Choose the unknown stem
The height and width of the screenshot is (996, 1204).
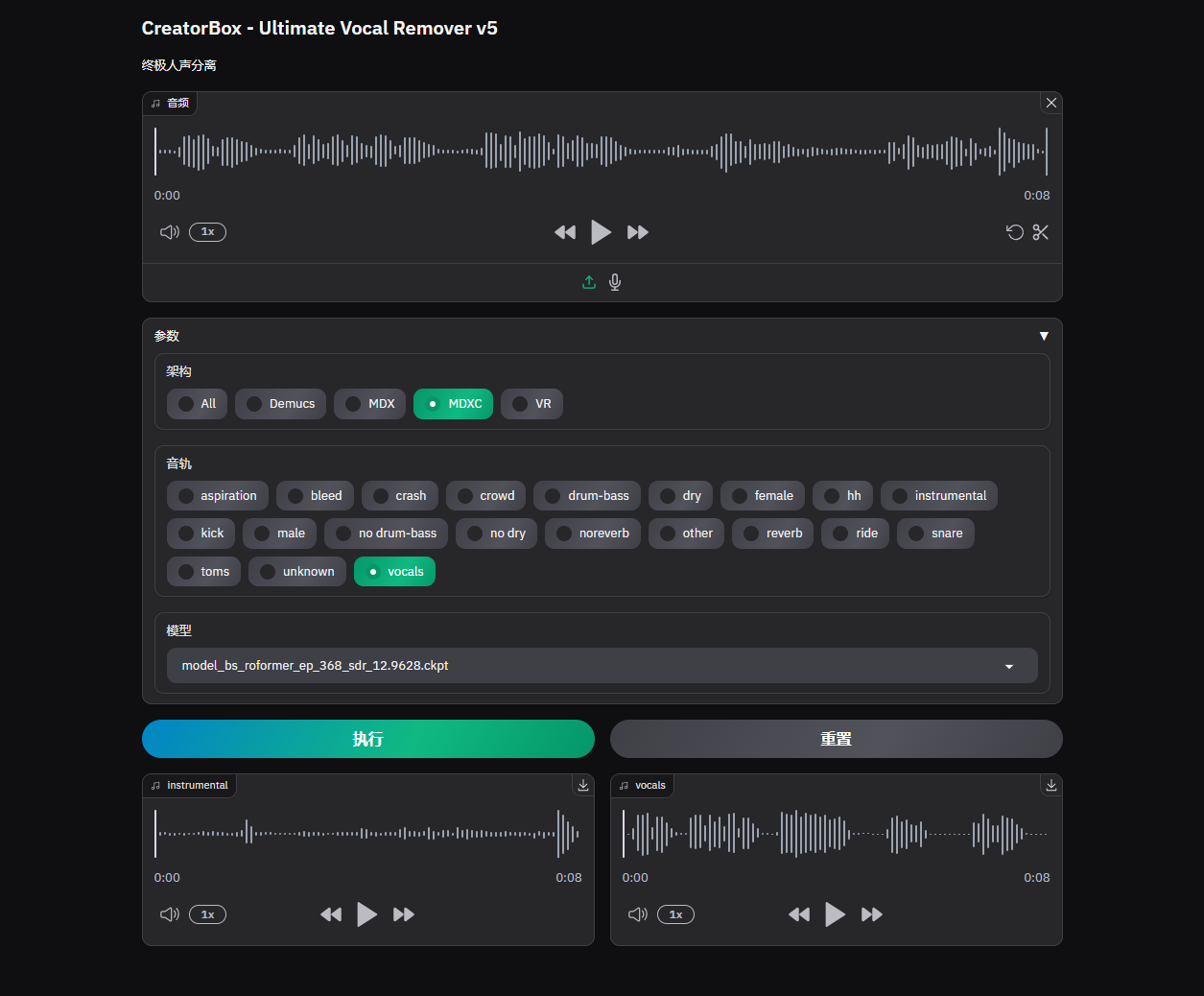click(x=297, y=572)
